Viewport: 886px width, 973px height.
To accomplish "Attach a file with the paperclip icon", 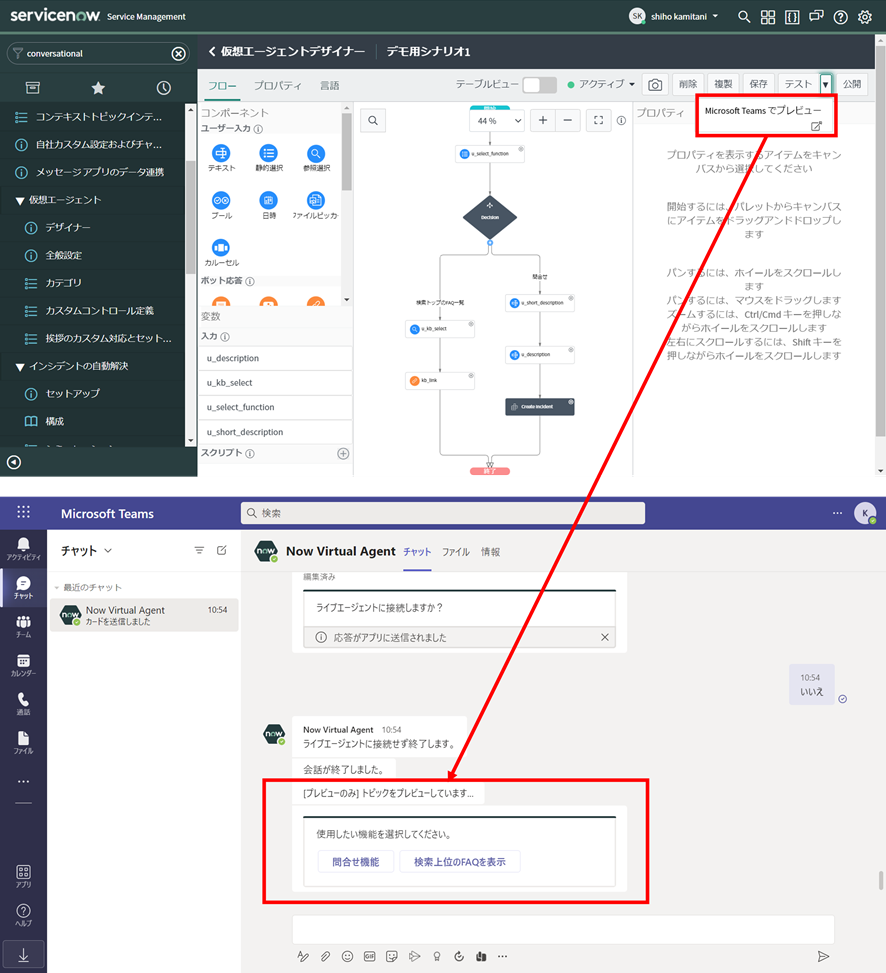I will coord(325,956).
